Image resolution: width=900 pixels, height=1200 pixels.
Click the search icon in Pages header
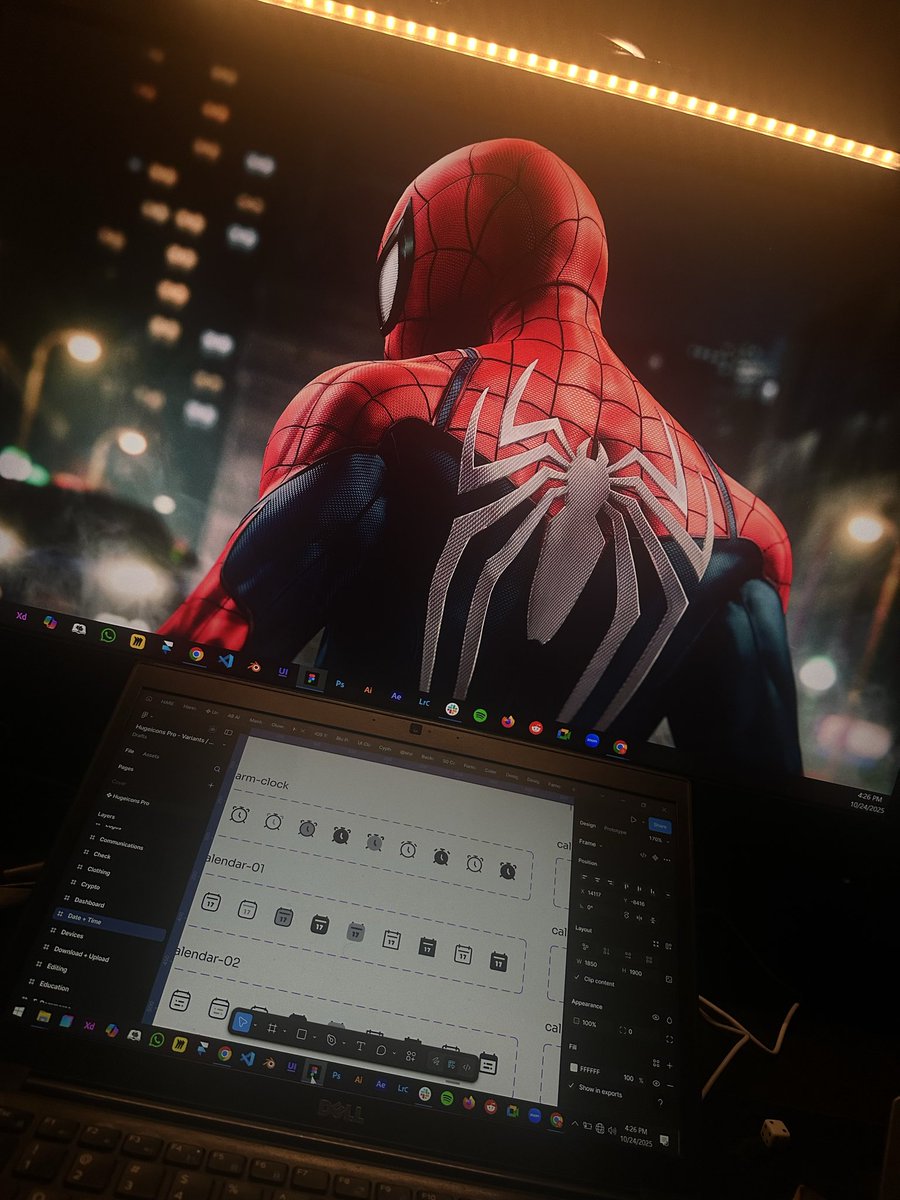click(217, 769)
